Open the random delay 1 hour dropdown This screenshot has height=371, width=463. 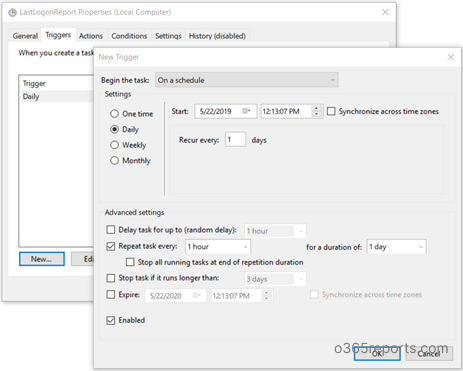[x=275, y=231]
